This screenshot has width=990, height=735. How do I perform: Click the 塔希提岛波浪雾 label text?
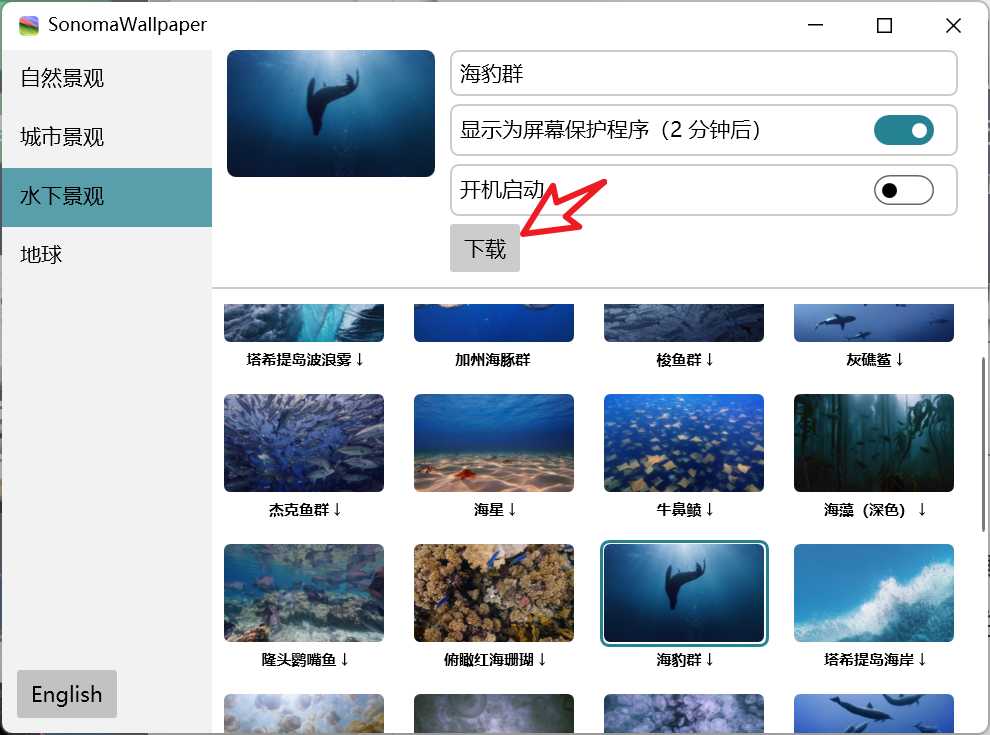tap(305, 360)
